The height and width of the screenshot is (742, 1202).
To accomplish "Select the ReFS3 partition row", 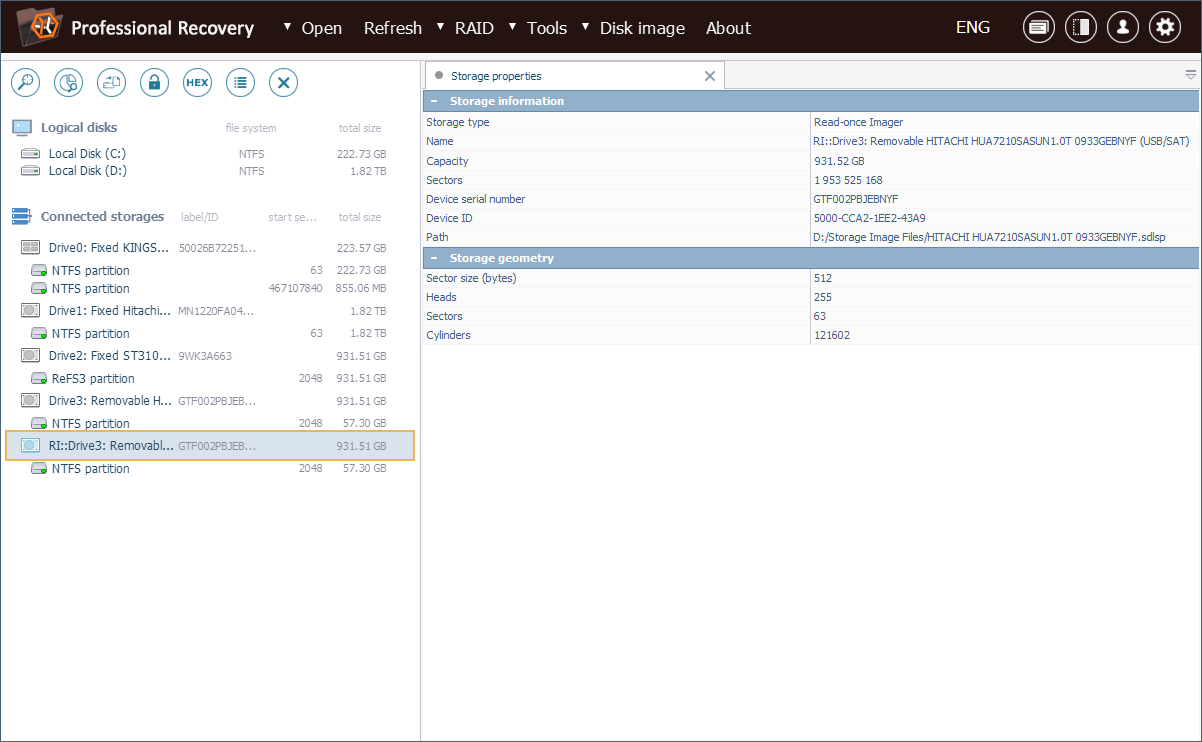I will tap(210, 379).
